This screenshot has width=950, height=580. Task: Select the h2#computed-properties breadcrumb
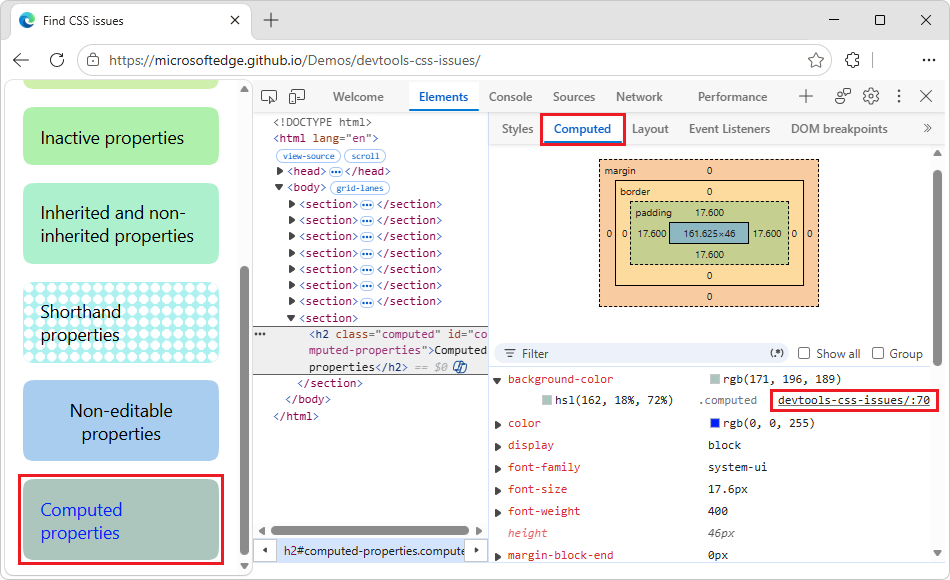pyautogui.click(x=373, y=550)
